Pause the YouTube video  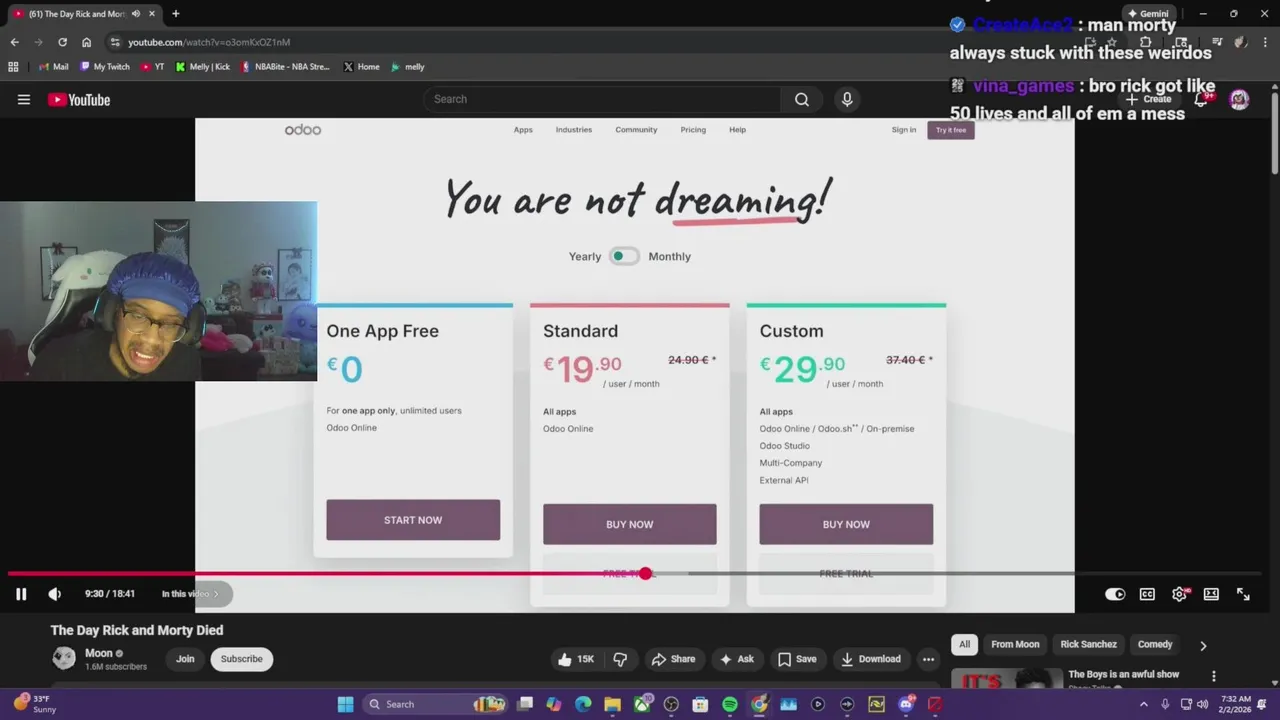pyautogui.click(x=21, y=594)
